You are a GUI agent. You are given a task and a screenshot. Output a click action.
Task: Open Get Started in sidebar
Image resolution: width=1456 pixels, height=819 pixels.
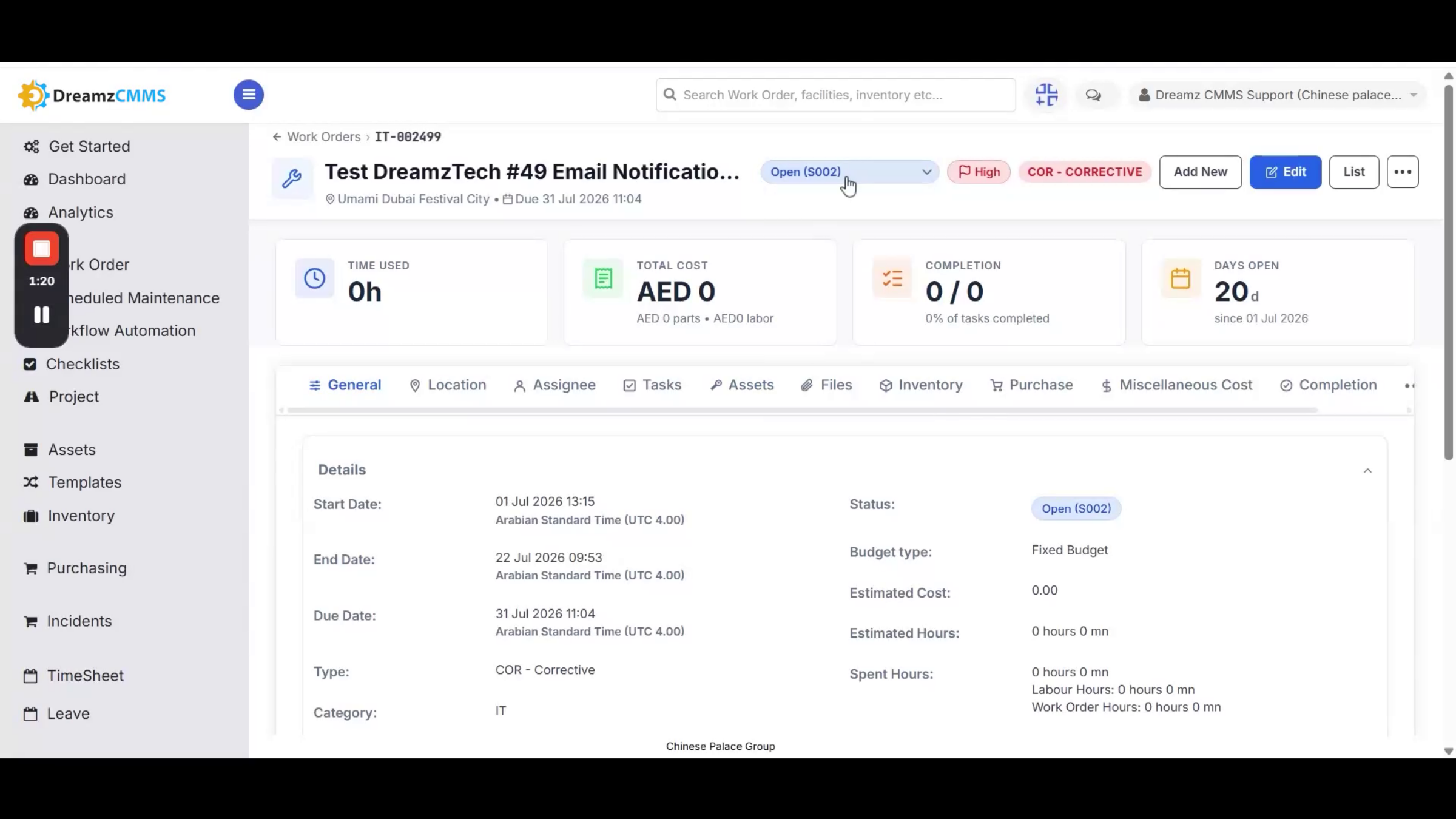point(77,146)
